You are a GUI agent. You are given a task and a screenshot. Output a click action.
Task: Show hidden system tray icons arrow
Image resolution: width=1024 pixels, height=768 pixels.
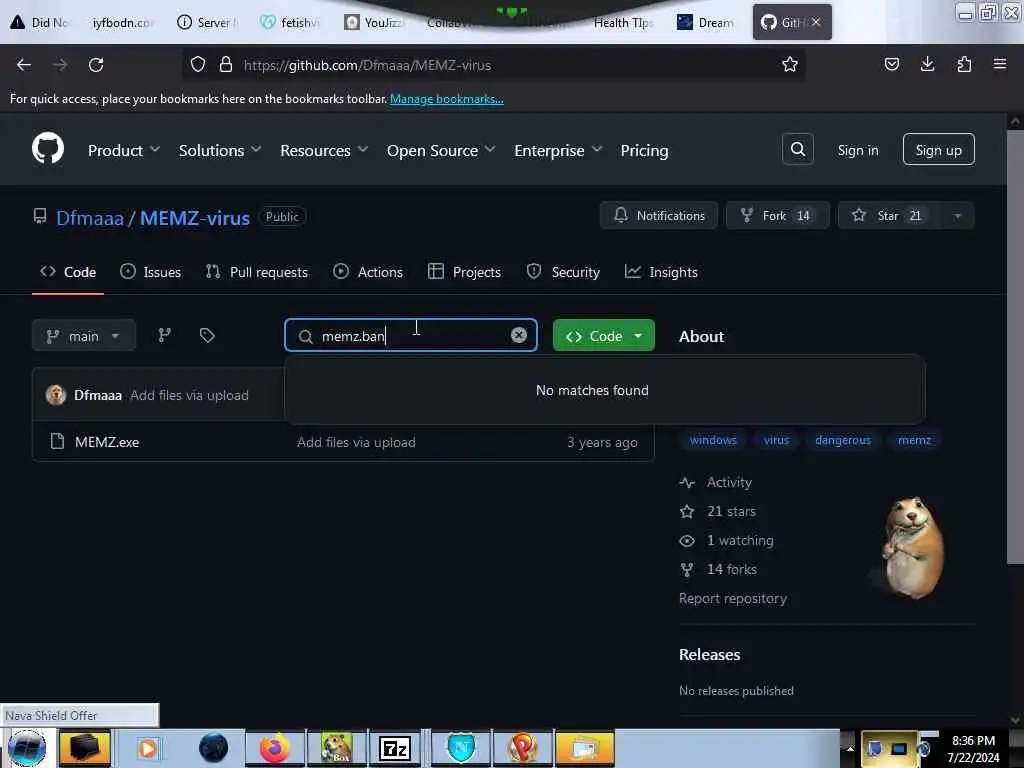(x=850, y=748)
